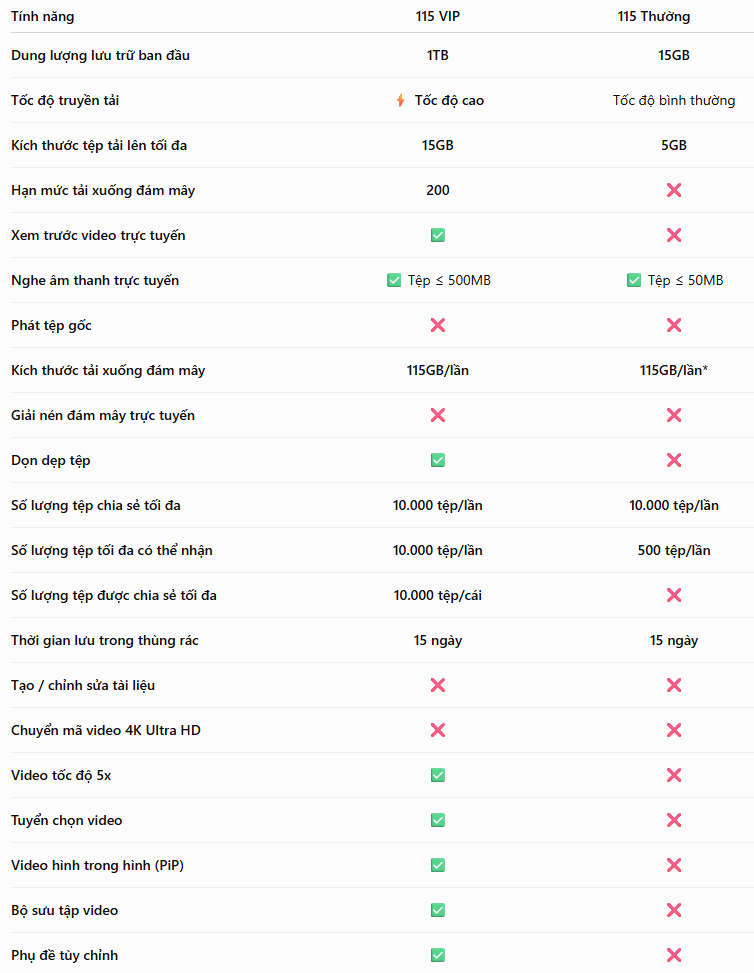Click the 1TB storage value
This screenshot has width=754, height=973.
tap(438, 55)
